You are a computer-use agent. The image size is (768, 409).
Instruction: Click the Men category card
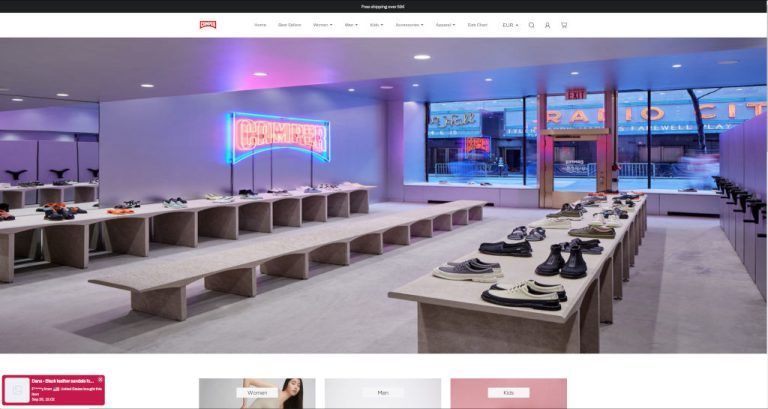tap(383, 393)
